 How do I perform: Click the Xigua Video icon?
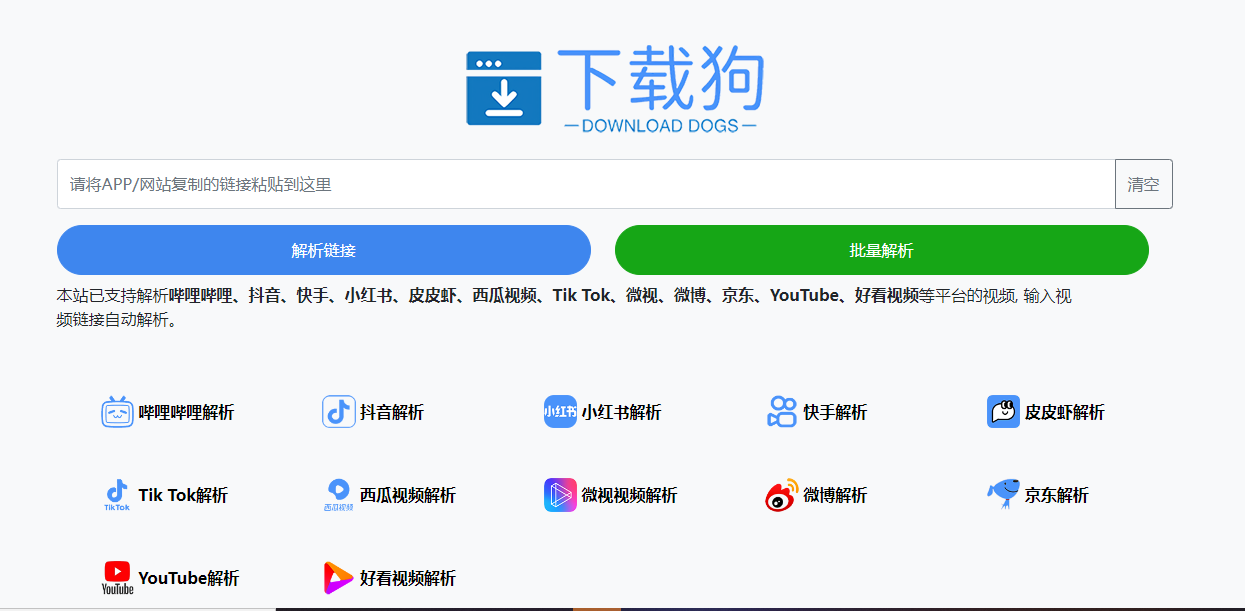(339, 495)
